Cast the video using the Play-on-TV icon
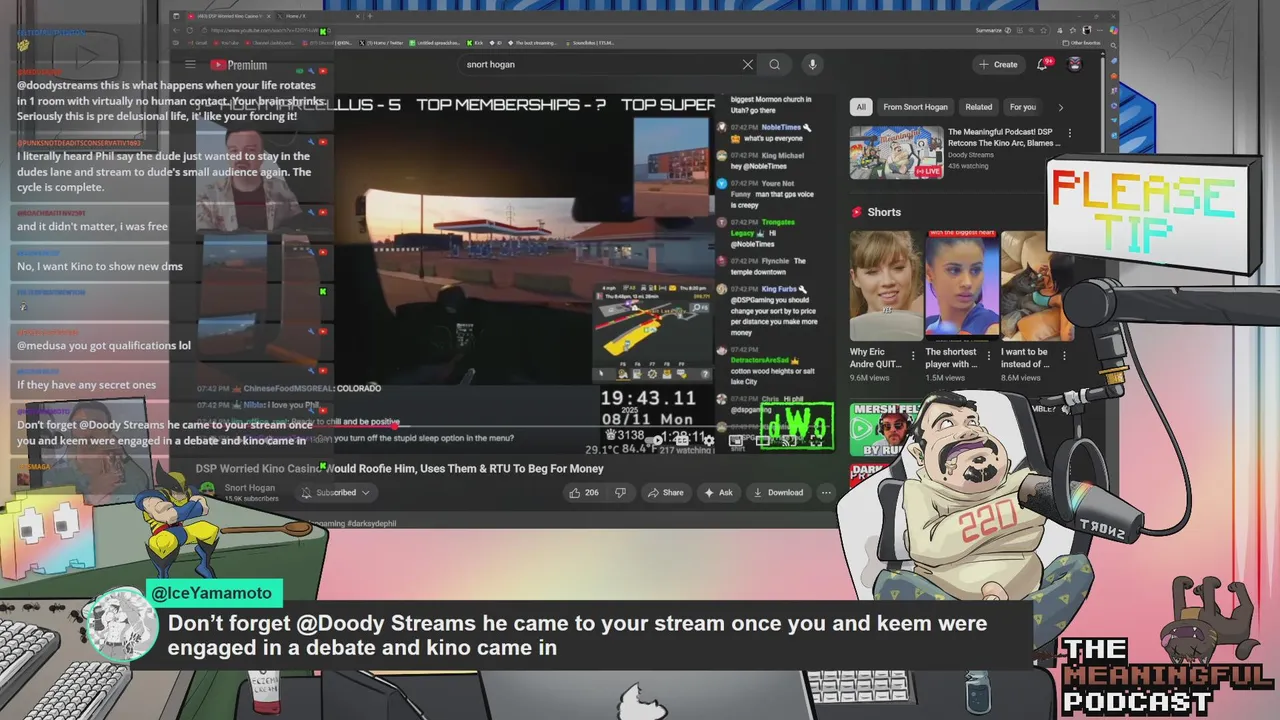Viewport: 1280px width, 720px height. tap(789, 440)
